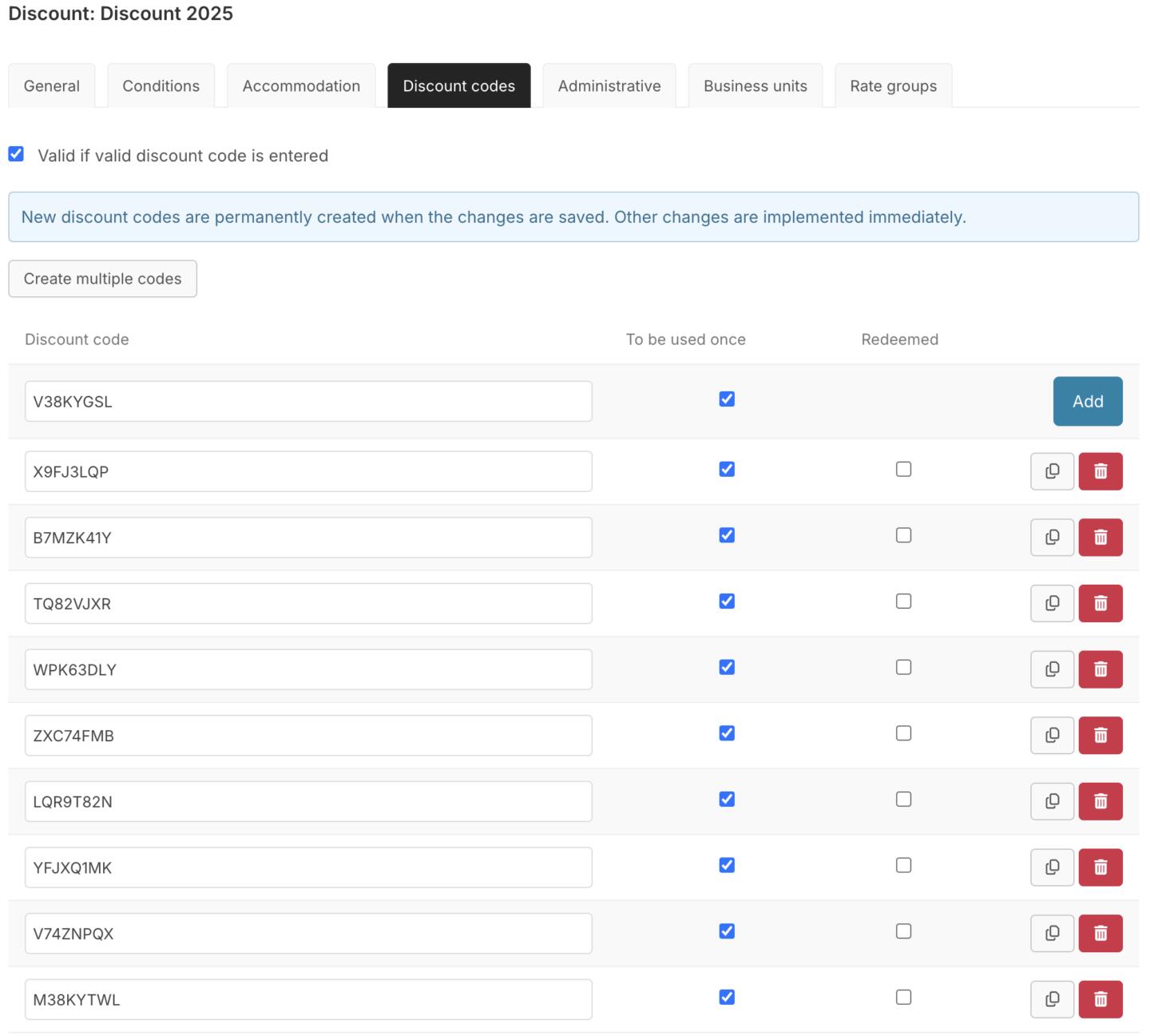Click Create multiple codes button
1150x1036 pixels.
click(x=102, y=279)
